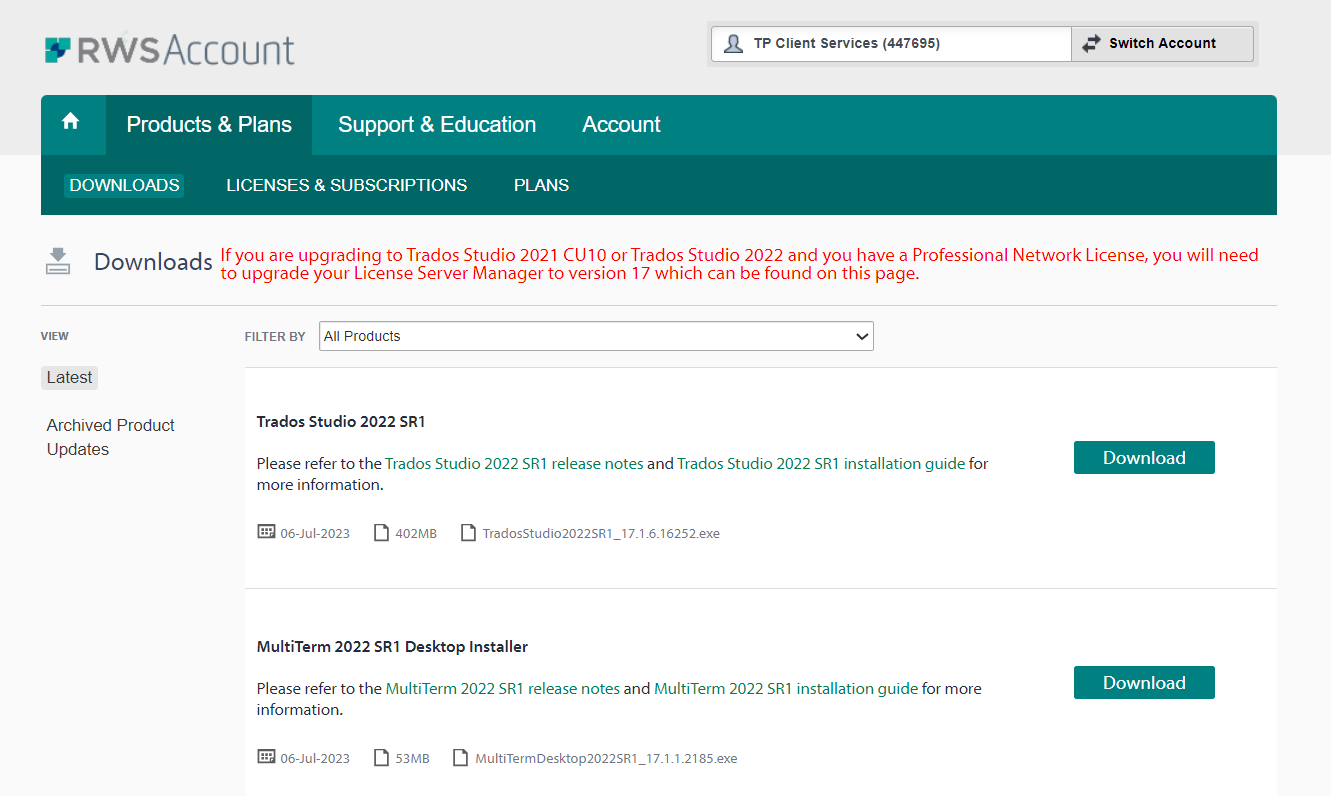Viewport: 1331px width, 796px height.
Task: Go to the Home icon tab
Action: [x=70, y=122]
